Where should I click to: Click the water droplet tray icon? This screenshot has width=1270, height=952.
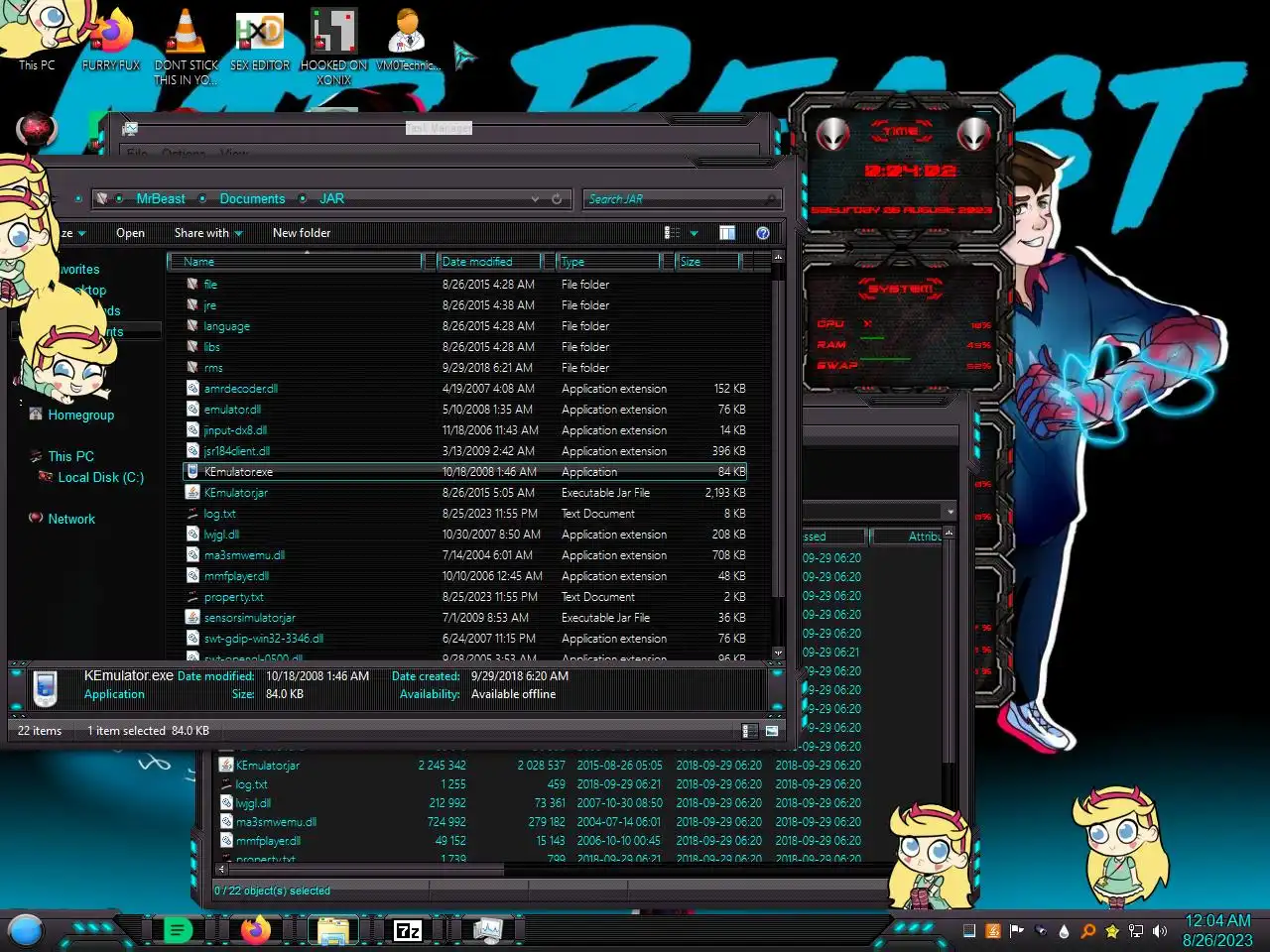[1065, 931]
